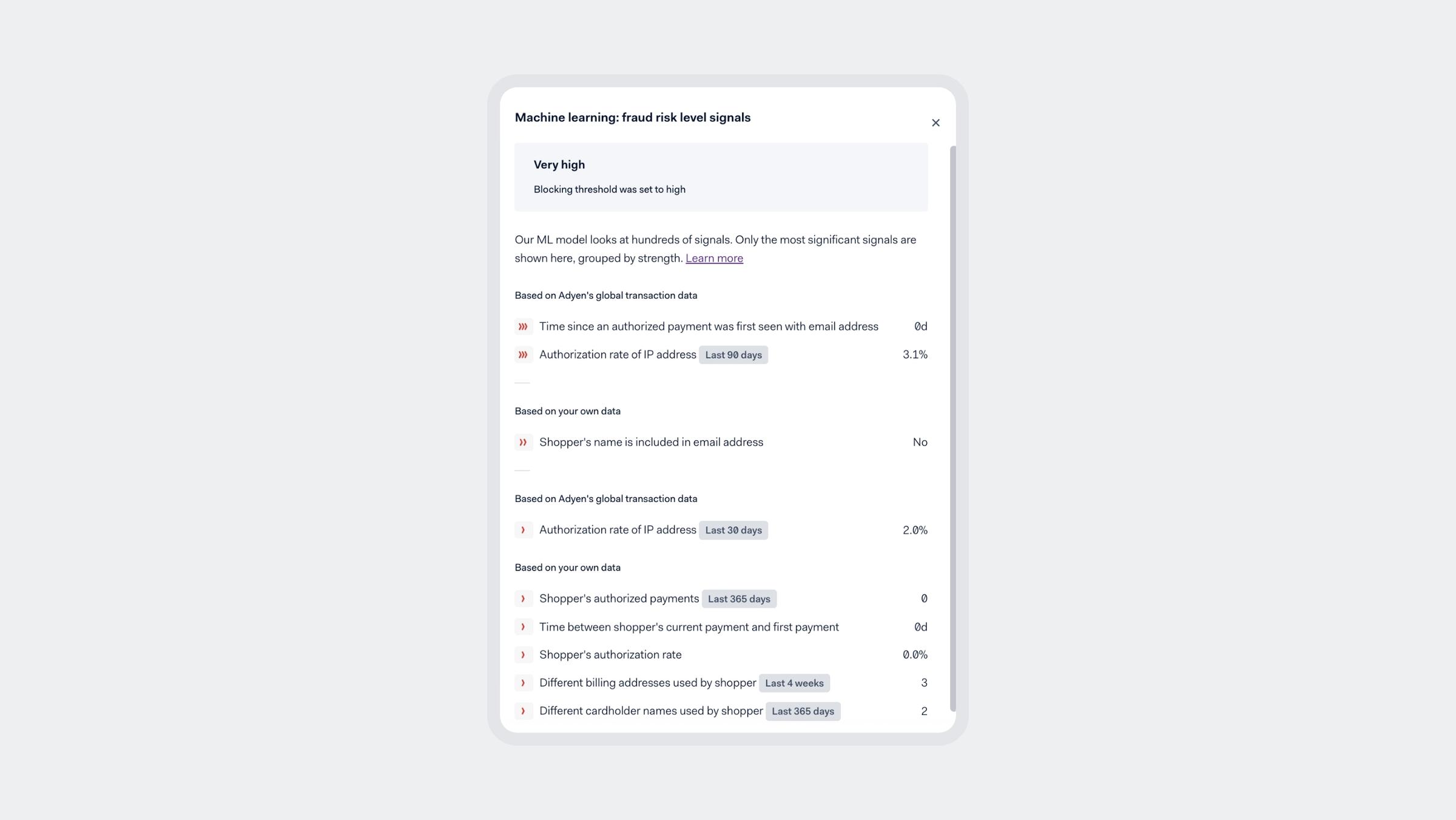The height and width of the screenshot is (820, 1456).
Task: Click the Last 4 weeks tag
Action: [794, 683]
